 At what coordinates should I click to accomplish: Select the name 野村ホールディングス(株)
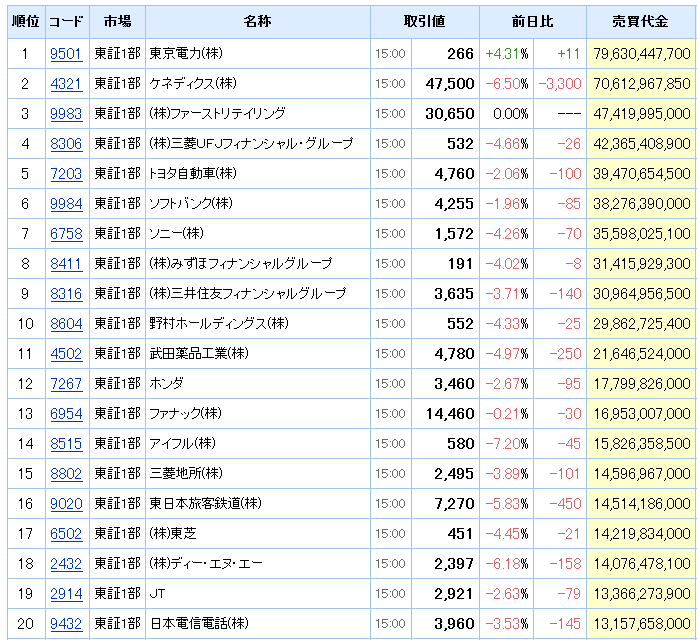[219, 324]
